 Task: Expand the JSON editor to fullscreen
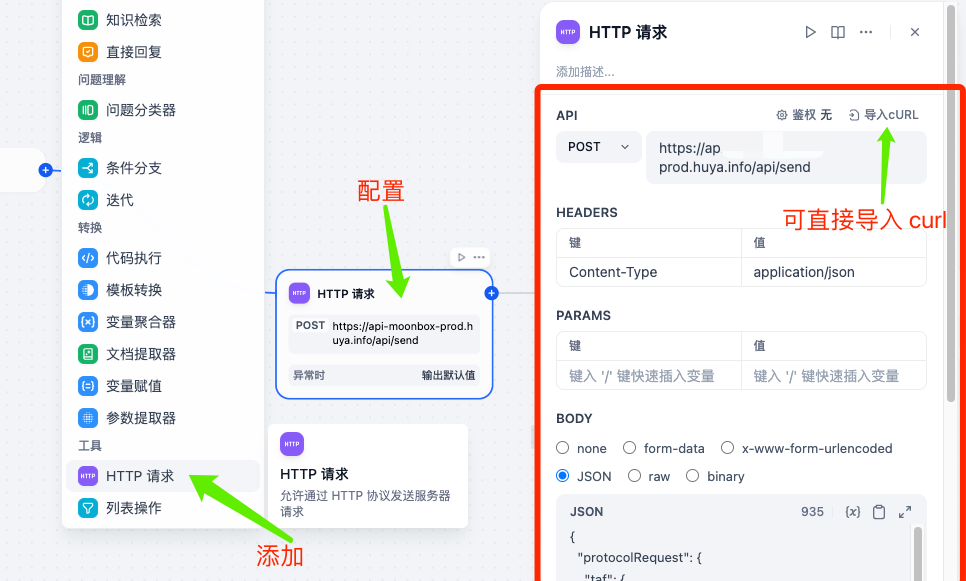(905, 512)
